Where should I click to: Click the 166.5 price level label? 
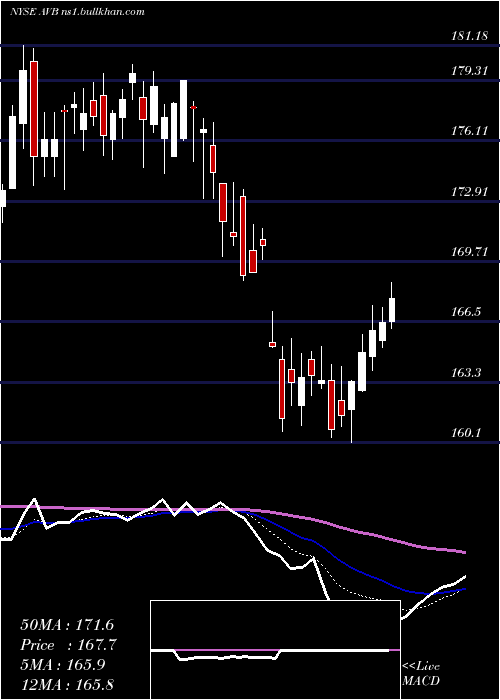(x=466, y=312)
